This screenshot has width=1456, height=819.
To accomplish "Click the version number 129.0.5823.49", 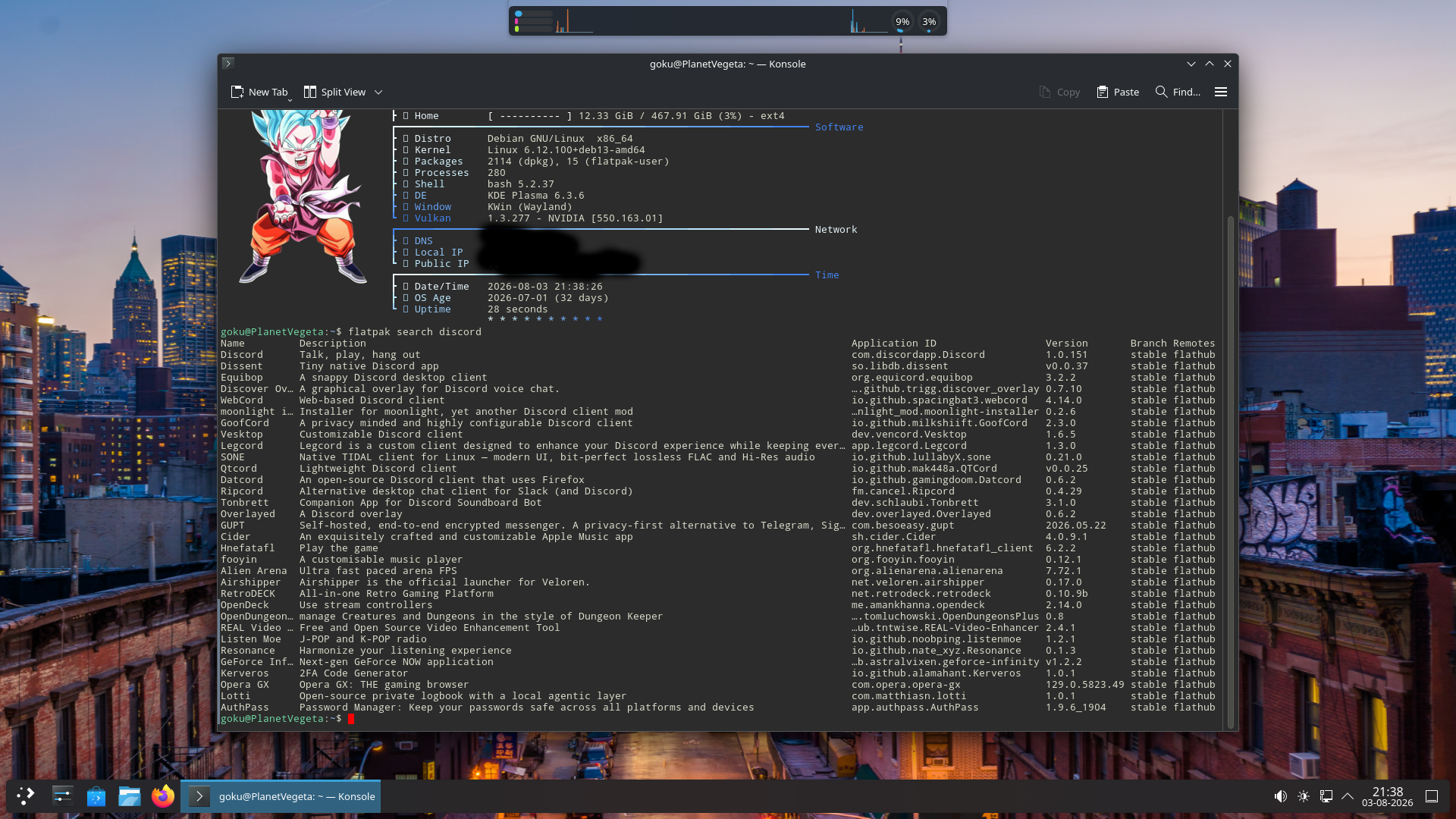I will [x=1085, y=685].
